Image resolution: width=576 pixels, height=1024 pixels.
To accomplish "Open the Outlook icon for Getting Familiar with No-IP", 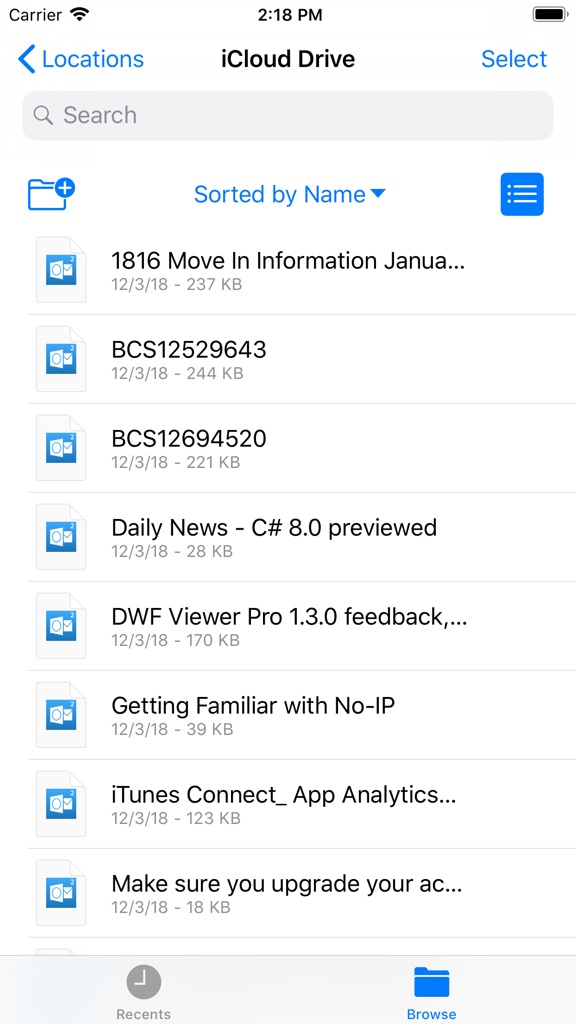I will point(61,714).
